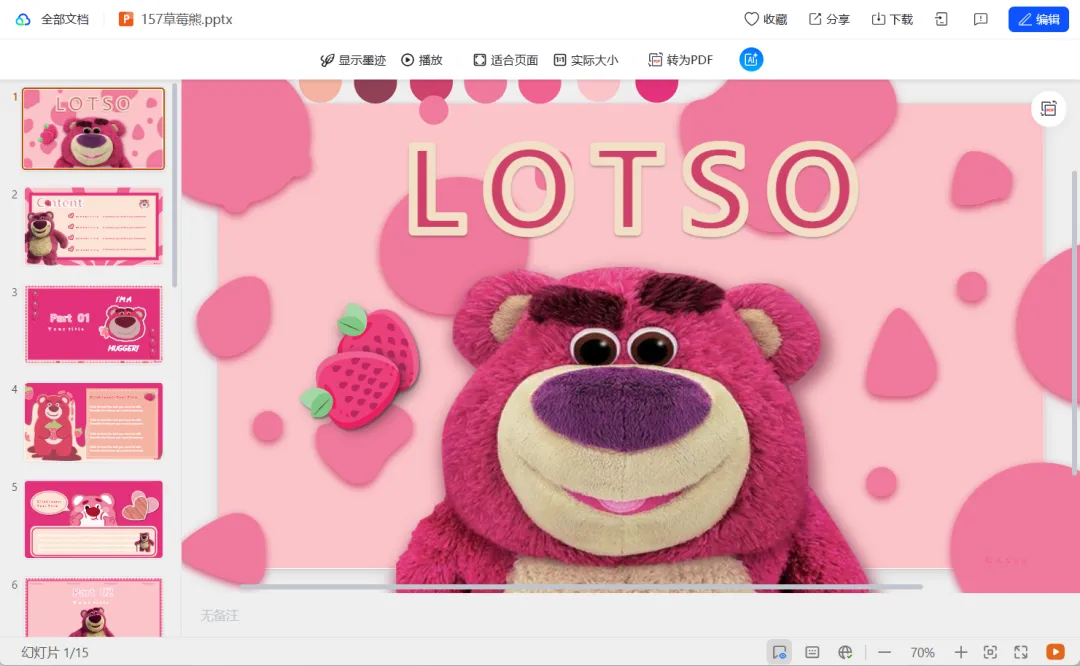The height and width of the screenshot is (666, 1080).
Task: Select slide 2 Content thumbnail
Action: tap(94, 226)
